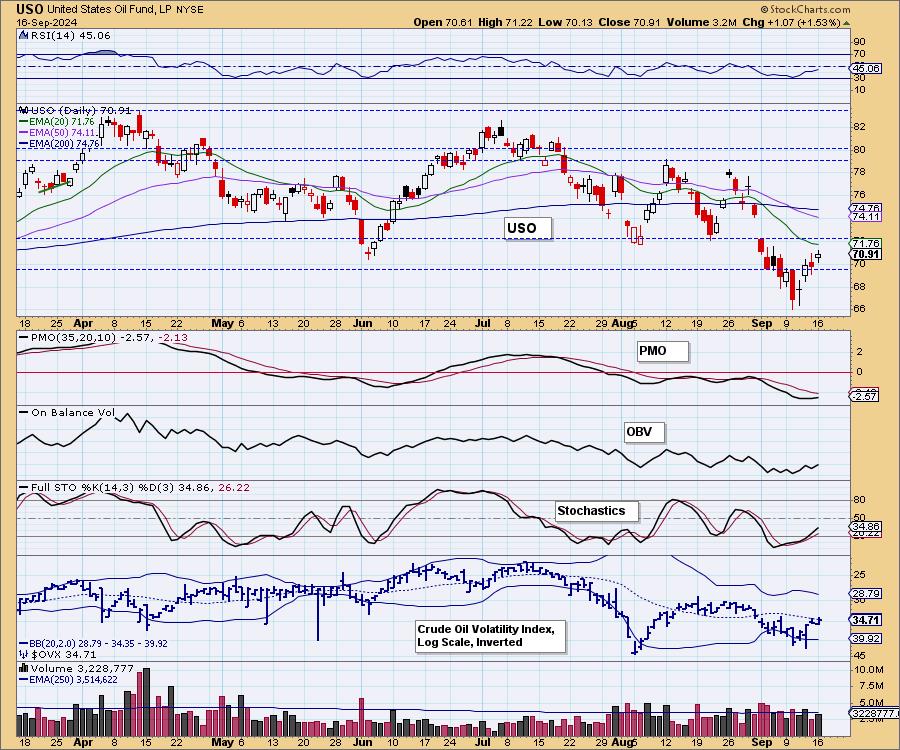
Task: Click the StockCharts.com copyright link
Action: pos(805,9)
